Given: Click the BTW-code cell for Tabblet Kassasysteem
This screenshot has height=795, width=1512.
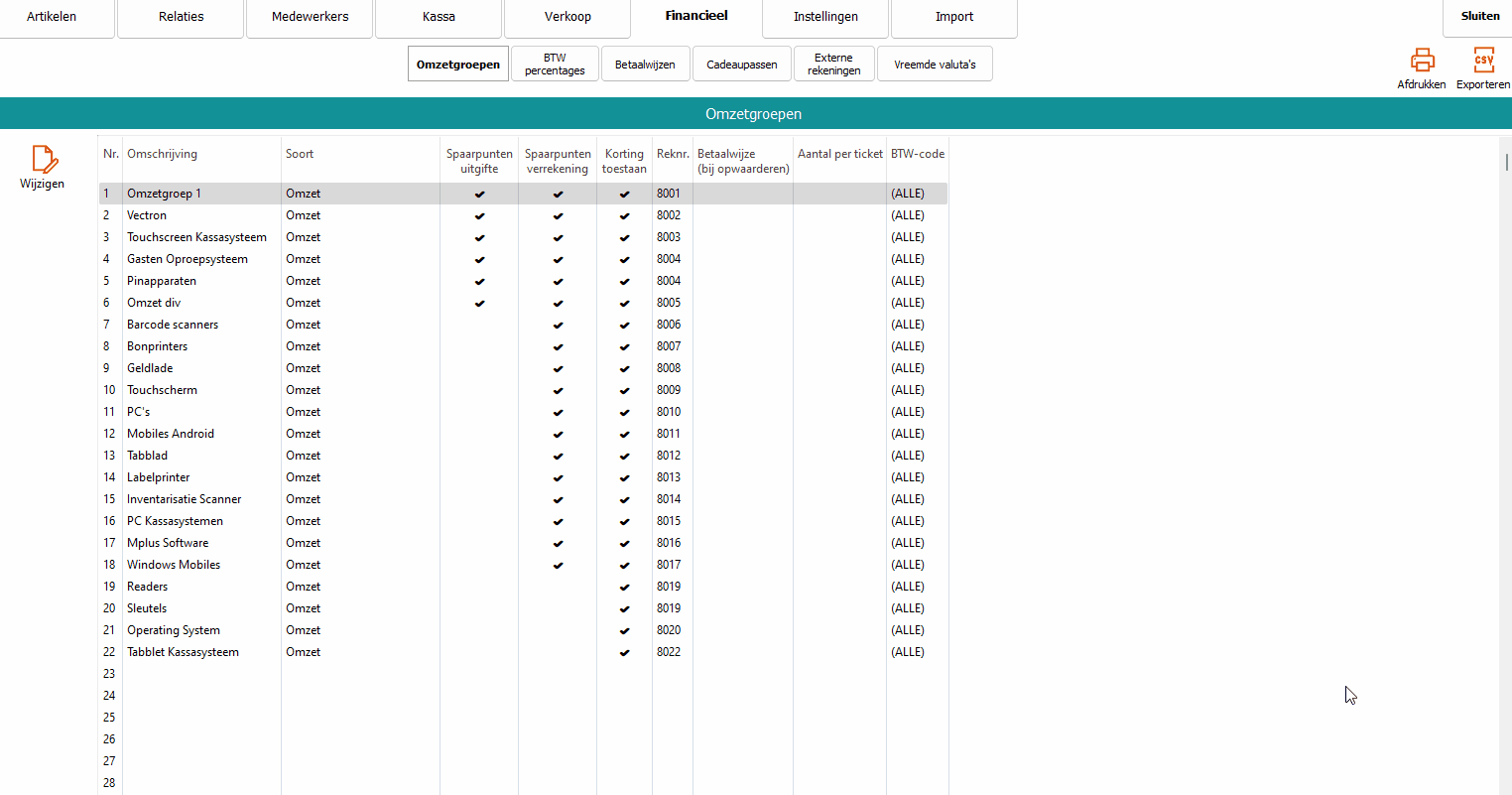Looking at the screenshot, I should (908, 652).
